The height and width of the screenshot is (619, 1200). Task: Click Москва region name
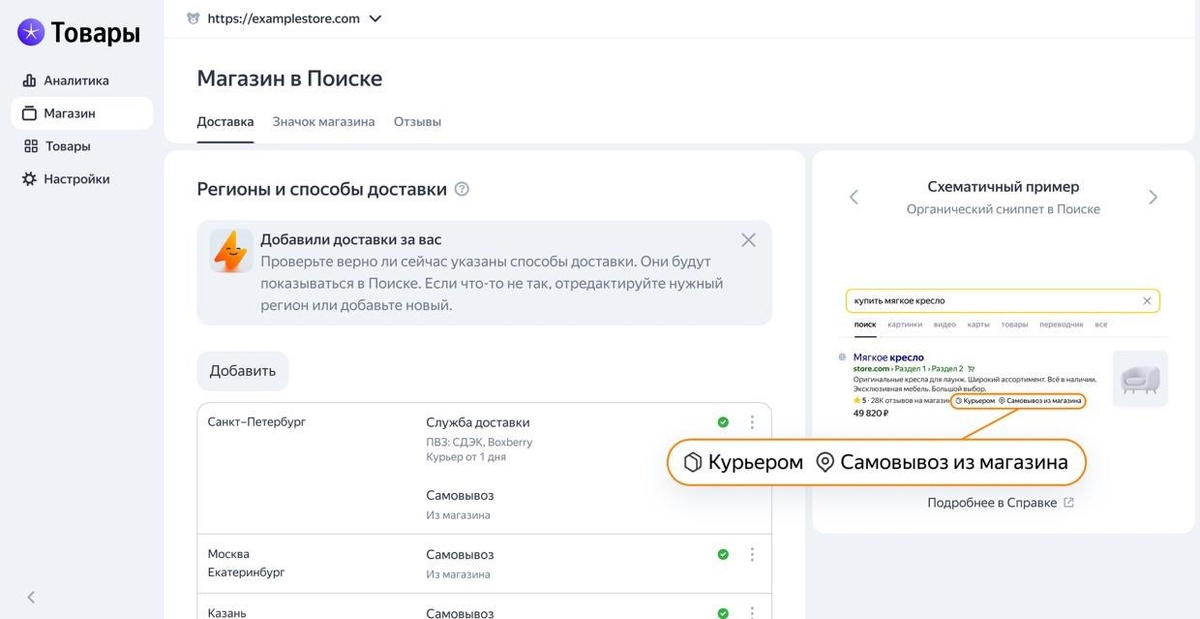[x=229, y=554]
